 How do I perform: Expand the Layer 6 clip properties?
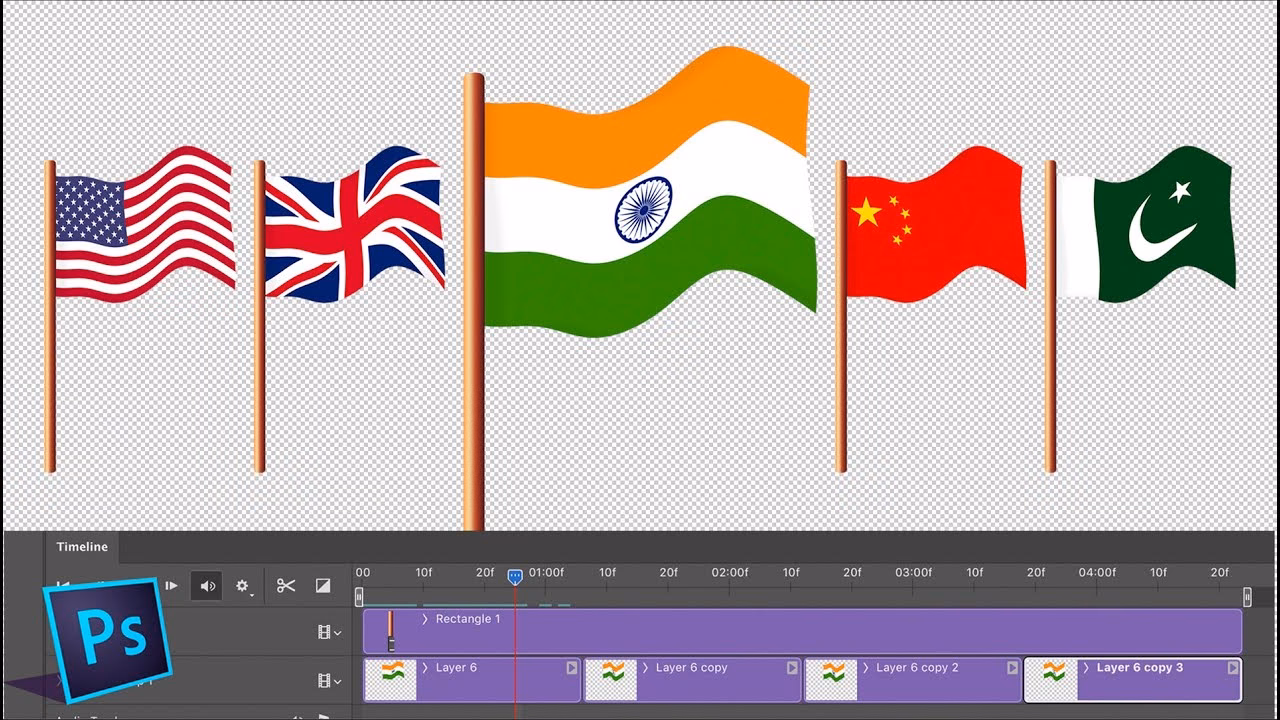point(425,668)
